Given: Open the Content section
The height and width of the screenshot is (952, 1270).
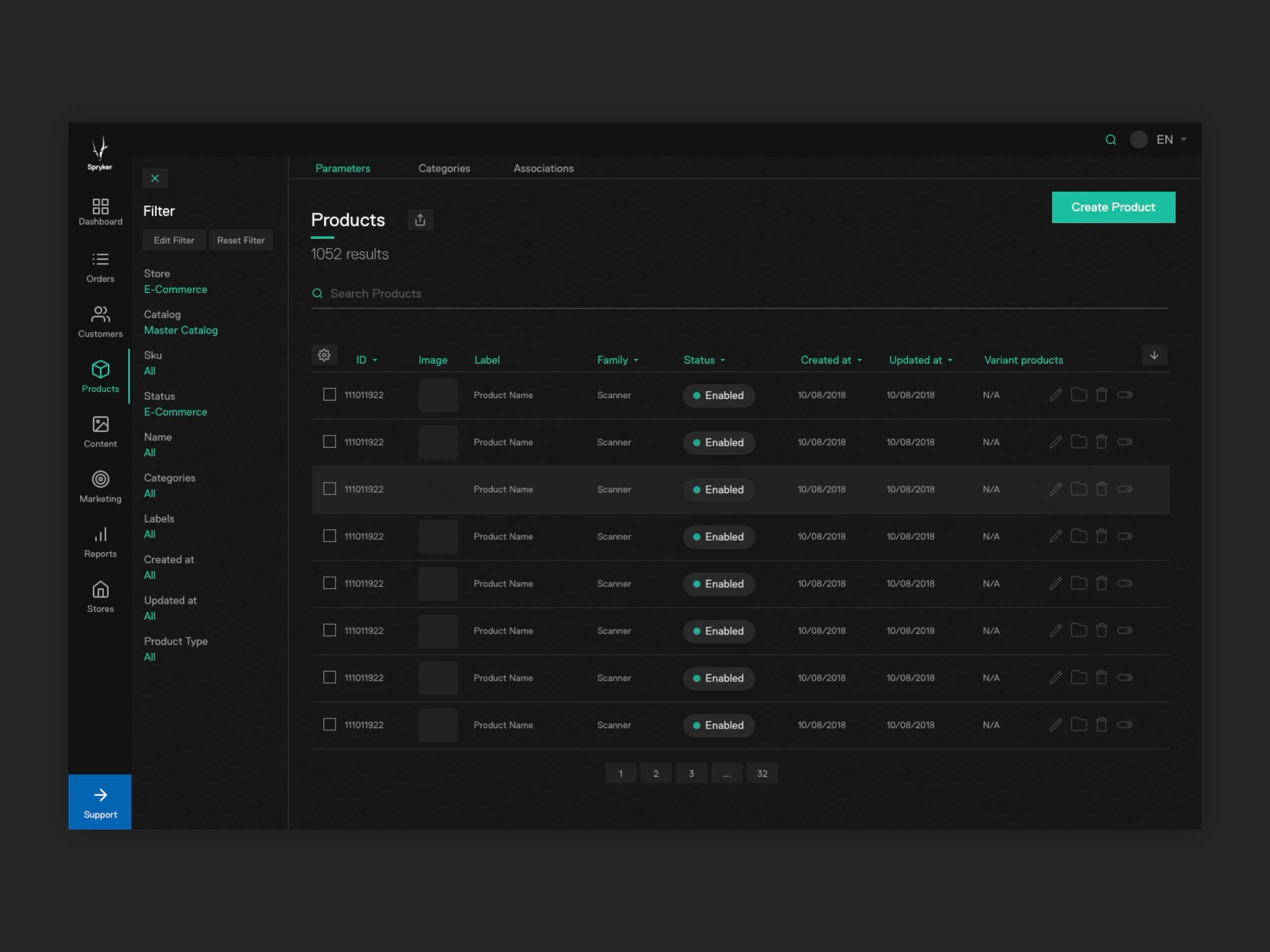Looking at the screenshot, I should (101, 431).
